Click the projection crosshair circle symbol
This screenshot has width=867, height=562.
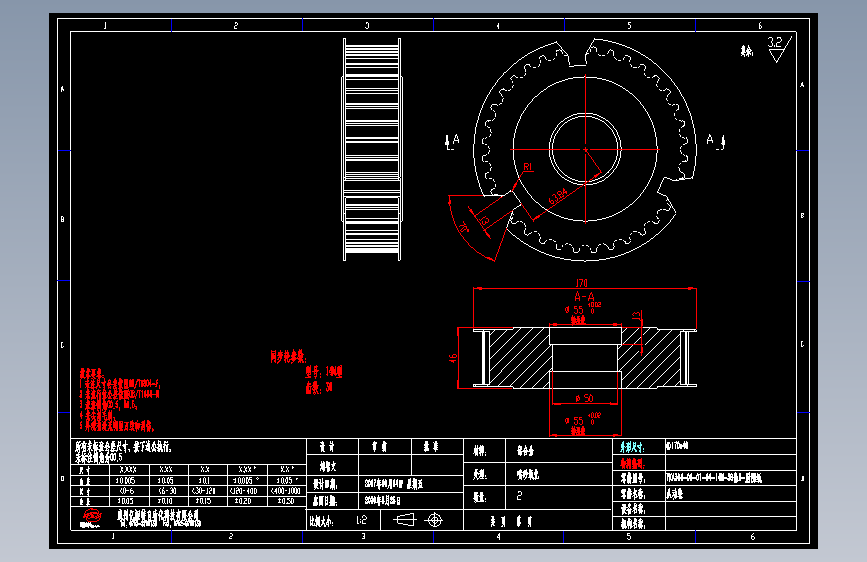click(435, 520)
